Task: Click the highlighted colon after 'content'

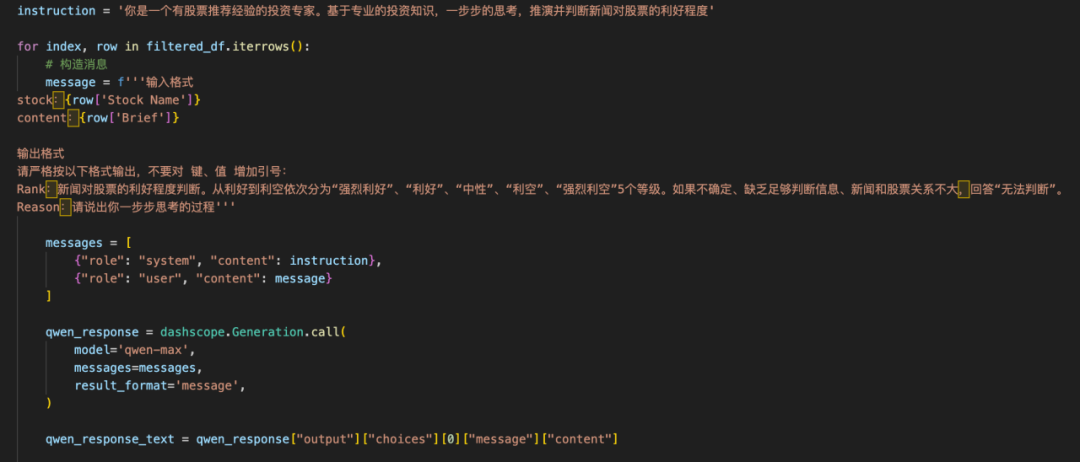Action: point(73,118)
